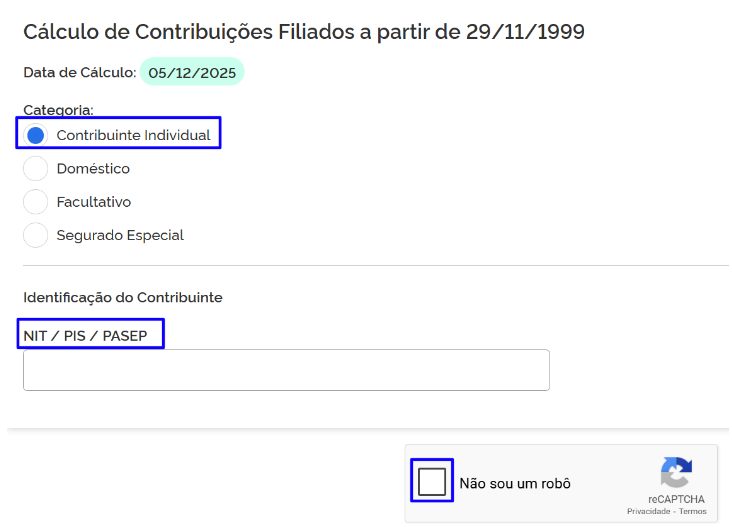732x527 pixels.
Task: Open the reCAPTCHA Privacidade link
Action: [x=649, y=512]
